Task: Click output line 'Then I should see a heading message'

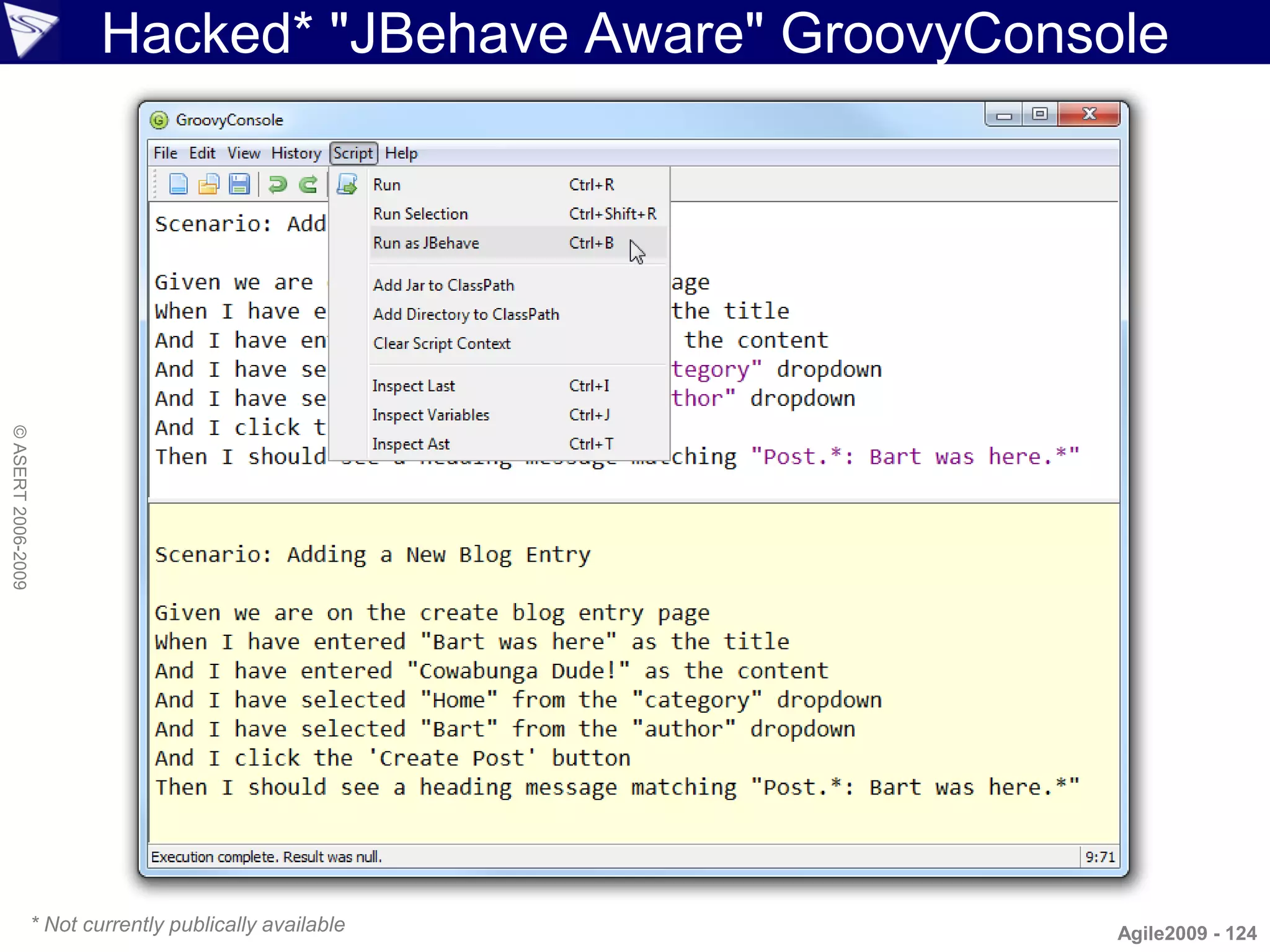Action: point(617,787)
